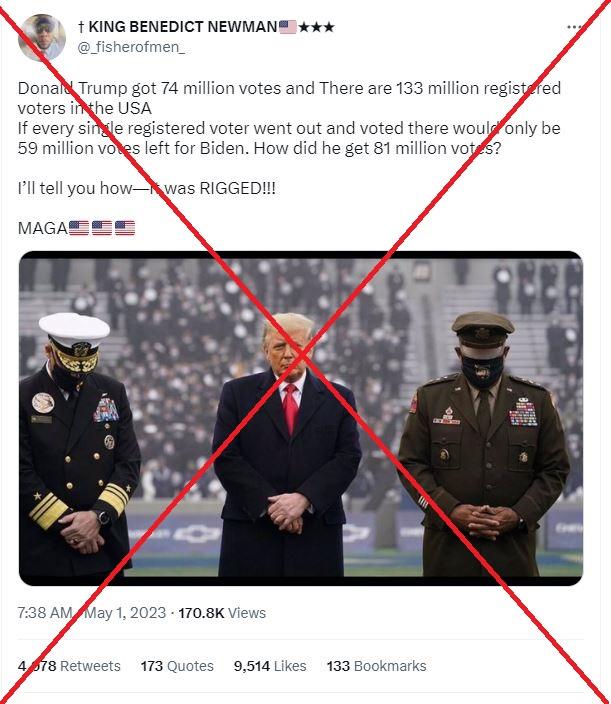Click the three stars after the author name
The width and height of the screenshot is (611, 704).
(316, 27)
